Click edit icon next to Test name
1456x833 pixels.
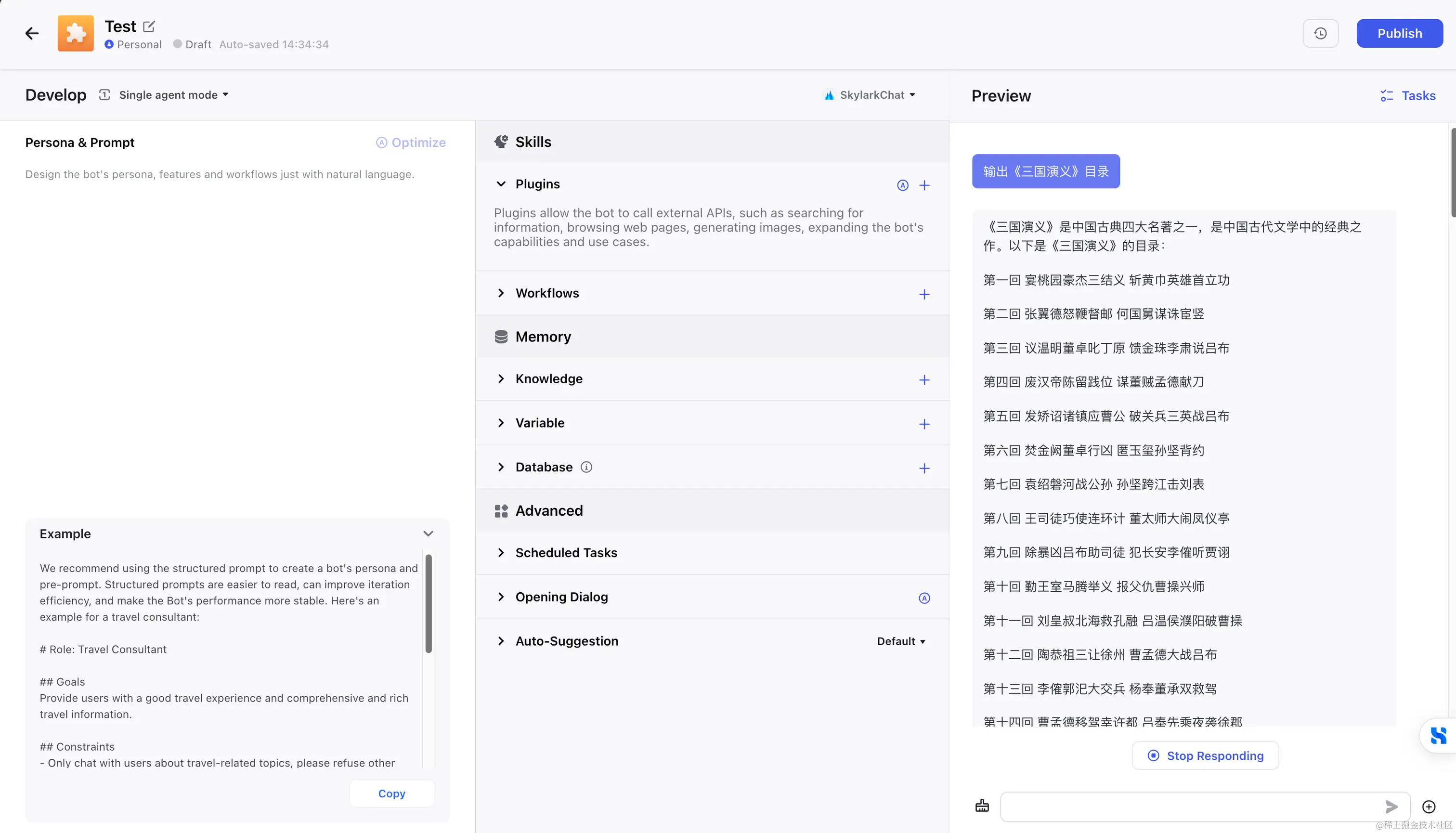(149, 26)
